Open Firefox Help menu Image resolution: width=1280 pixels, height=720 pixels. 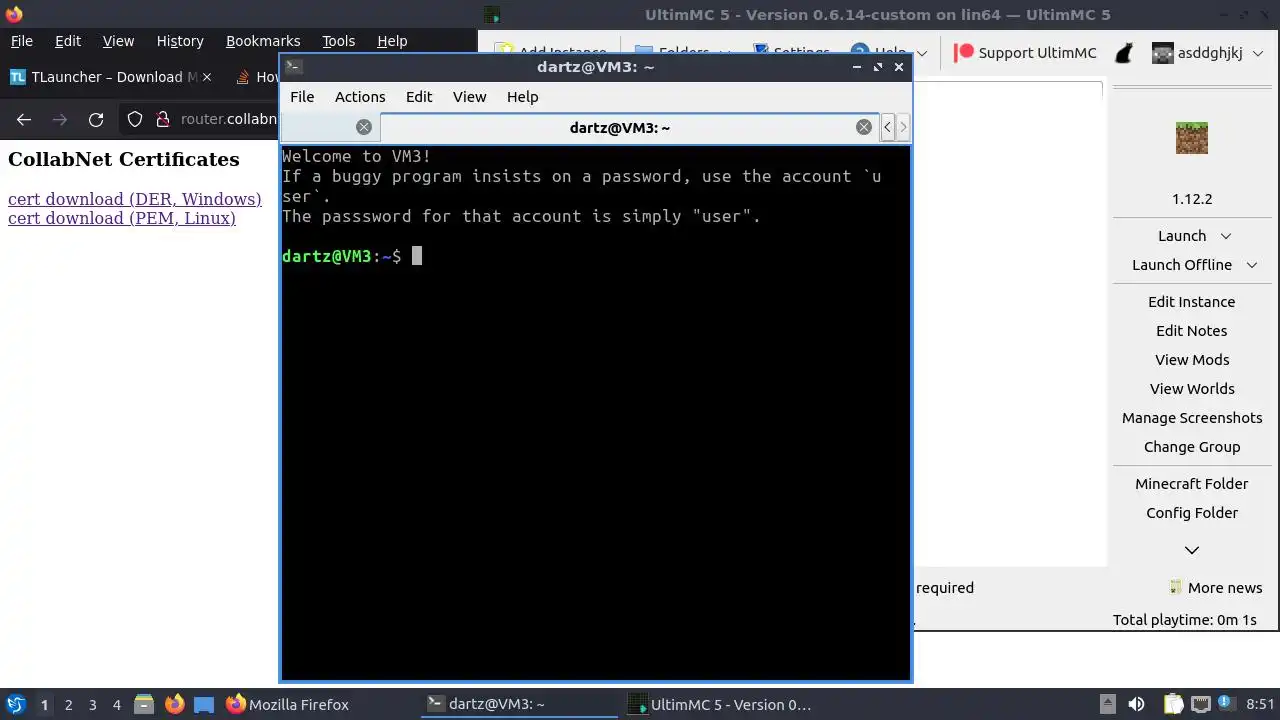[392, 41]
